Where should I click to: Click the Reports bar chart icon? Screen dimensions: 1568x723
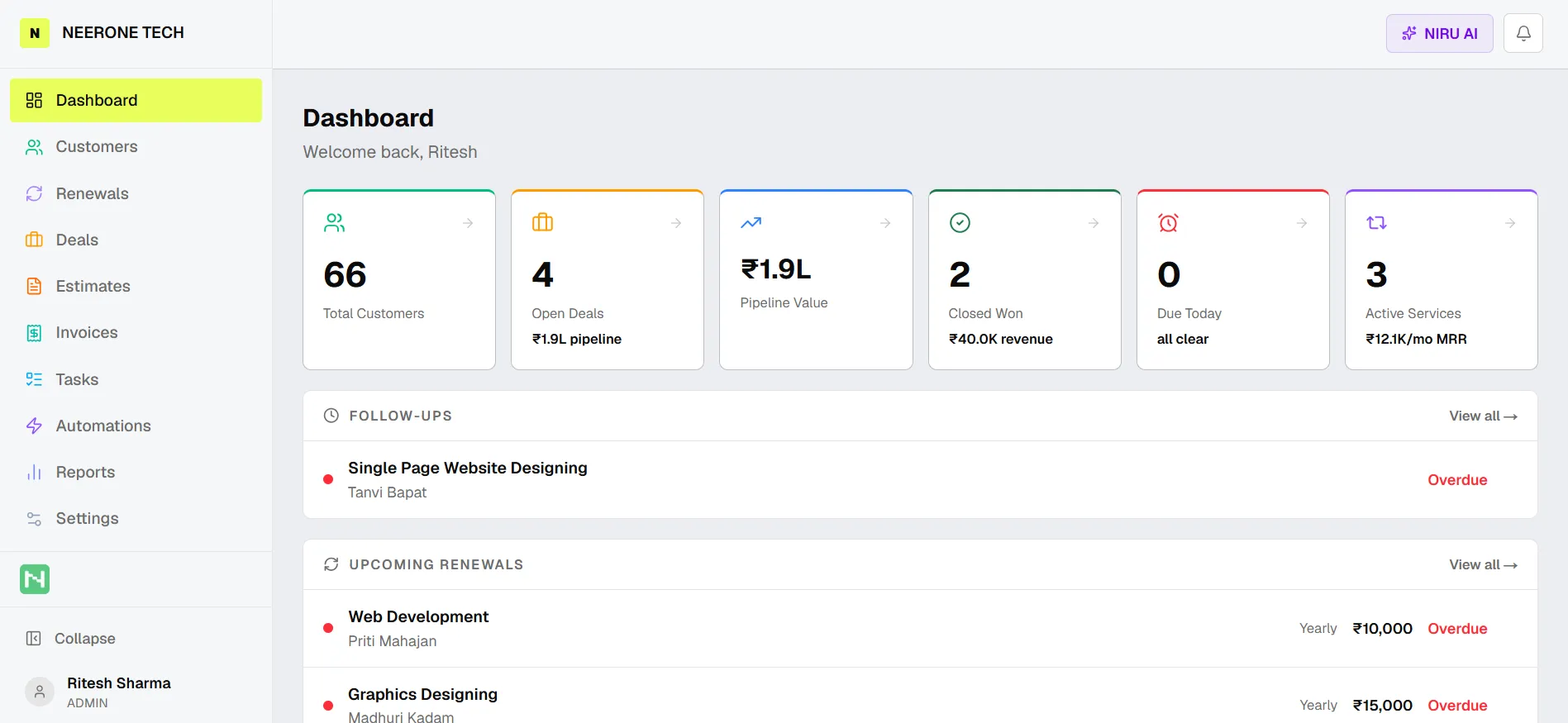34,472
